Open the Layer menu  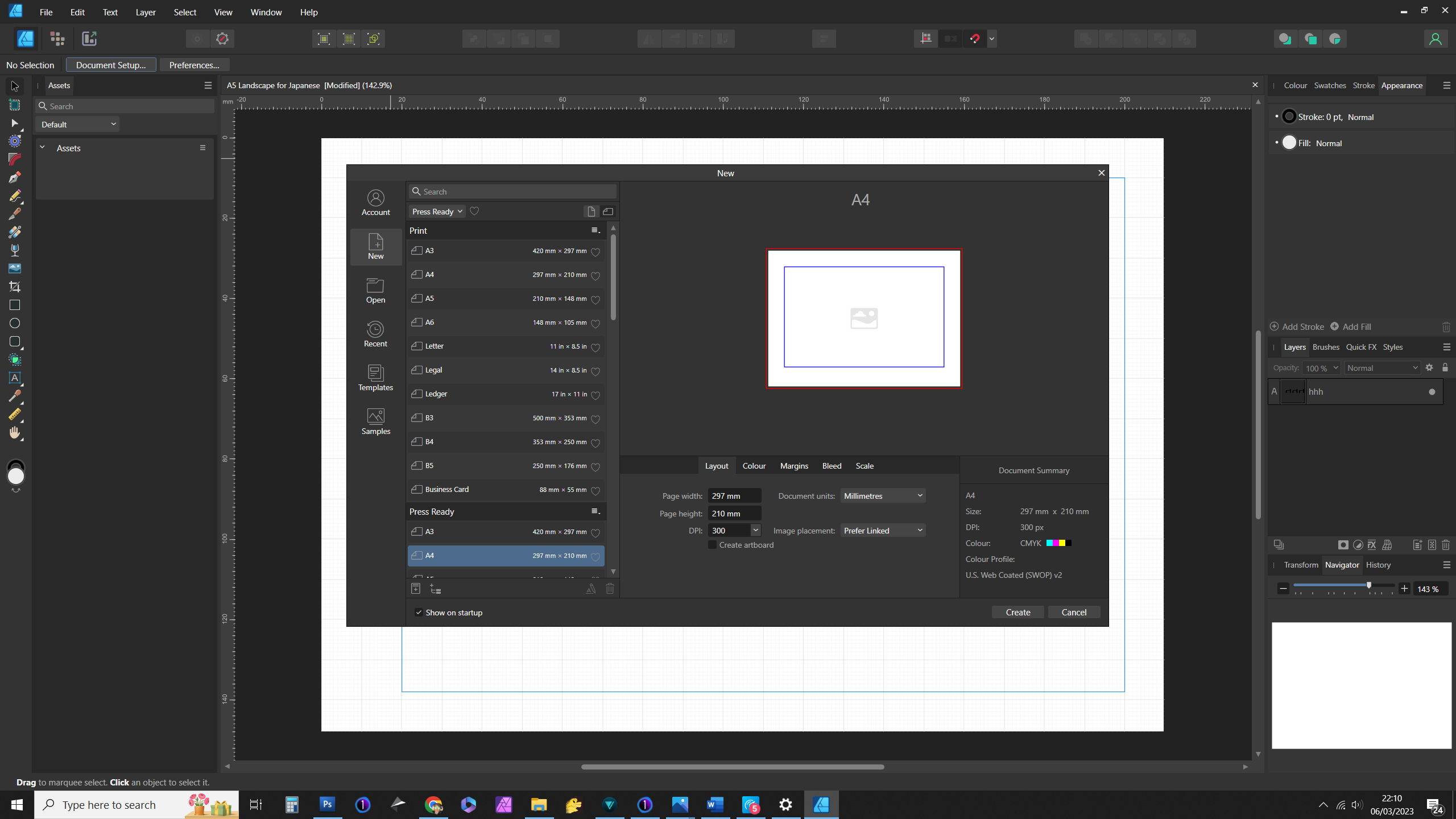[x=146, y=12]
